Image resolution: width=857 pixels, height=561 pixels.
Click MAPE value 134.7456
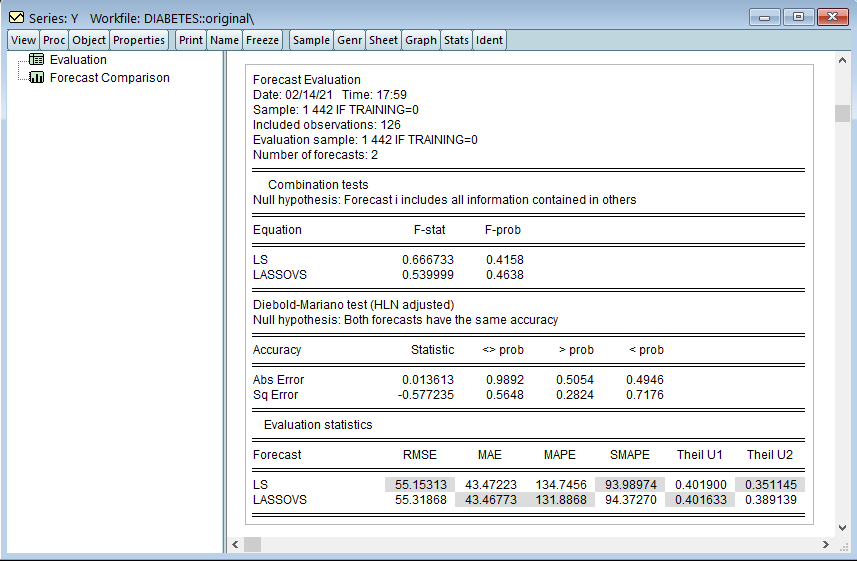pyautogui.click(x=561, y=484)
